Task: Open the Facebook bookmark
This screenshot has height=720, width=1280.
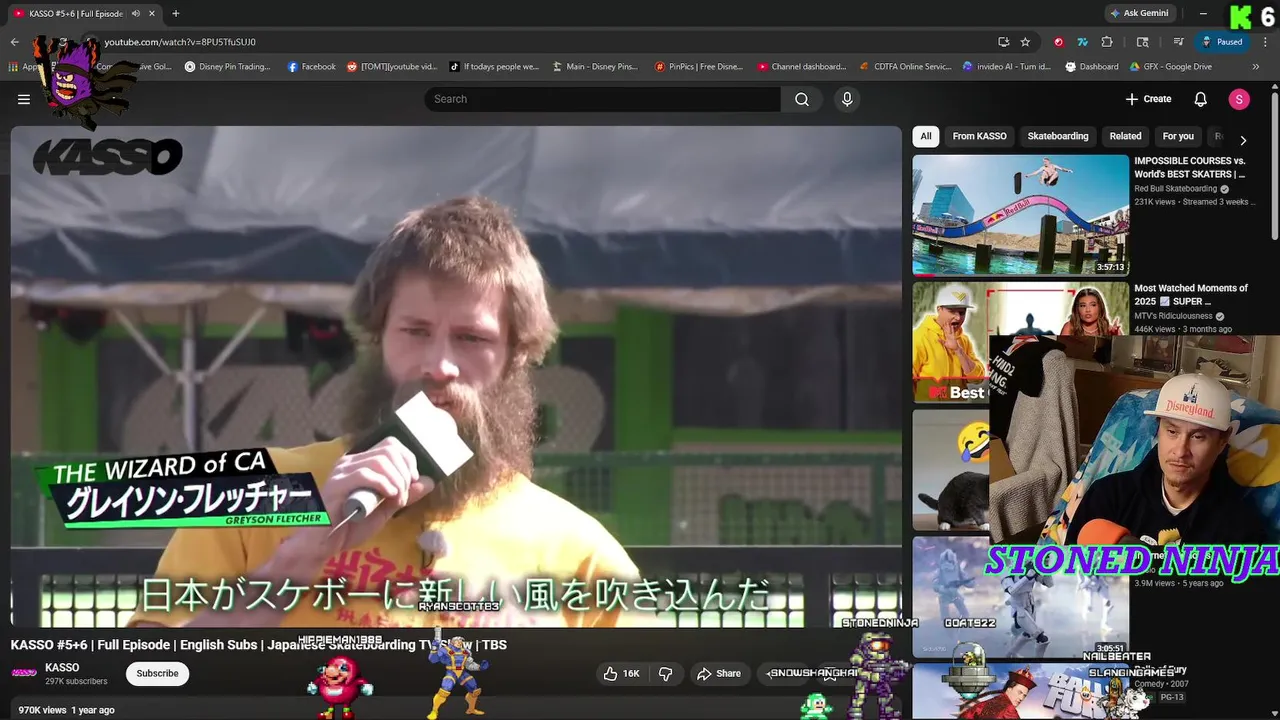Action: click(311, 67)
